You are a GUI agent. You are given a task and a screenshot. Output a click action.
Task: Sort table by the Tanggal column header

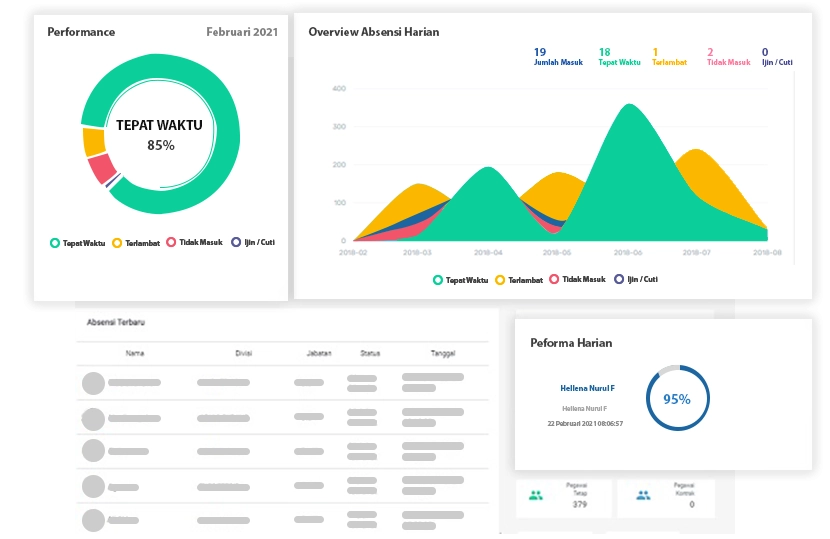pos(443,353)
